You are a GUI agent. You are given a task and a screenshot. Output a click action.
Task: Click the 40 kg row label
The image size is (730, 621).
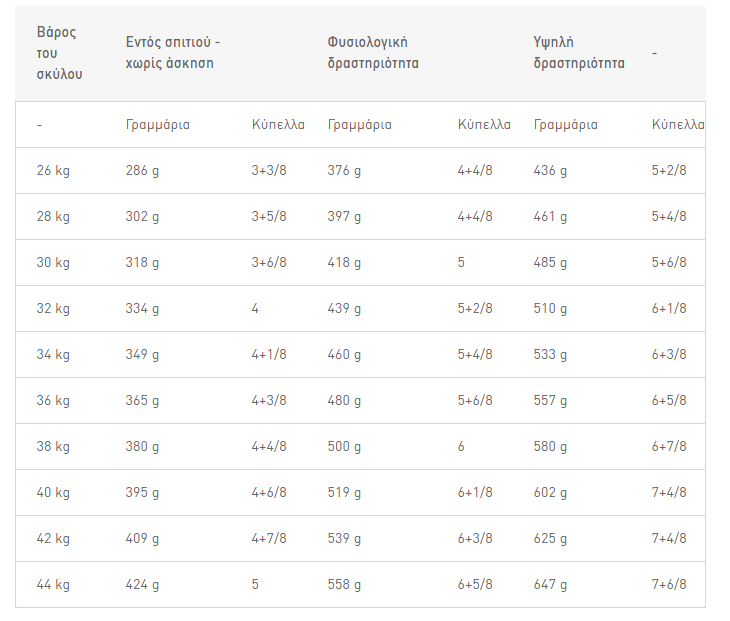point(53,493)
